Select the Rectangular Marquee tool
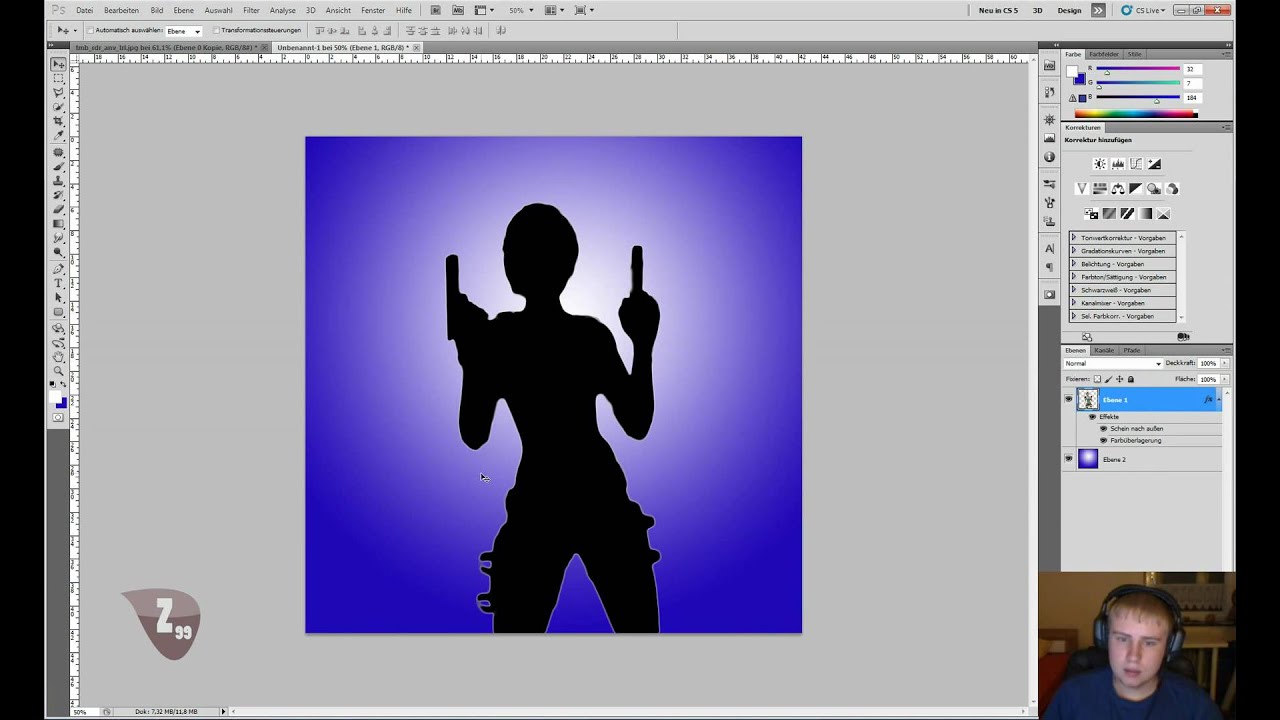This screenshot has height=720, width=1280. 58,78
